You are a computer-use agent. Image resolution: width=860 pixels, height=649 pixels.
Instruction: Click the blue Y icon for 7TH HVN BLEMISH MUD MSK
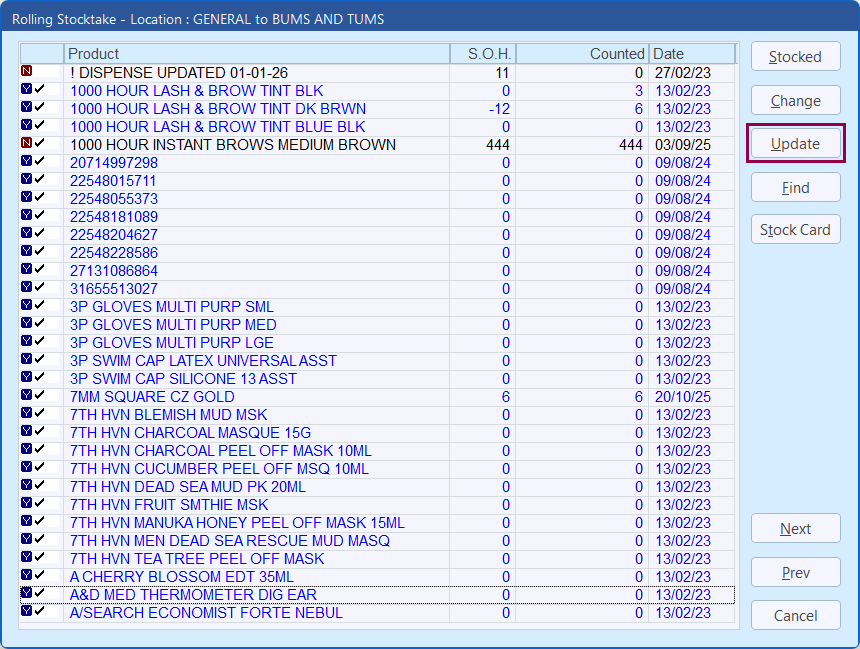coord(27,414)
